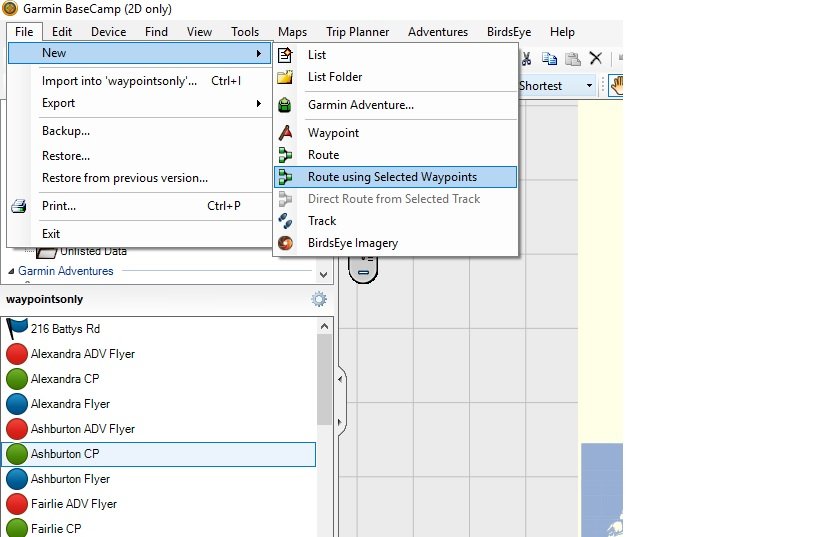Click the Track footprints icon

(285, 221)
